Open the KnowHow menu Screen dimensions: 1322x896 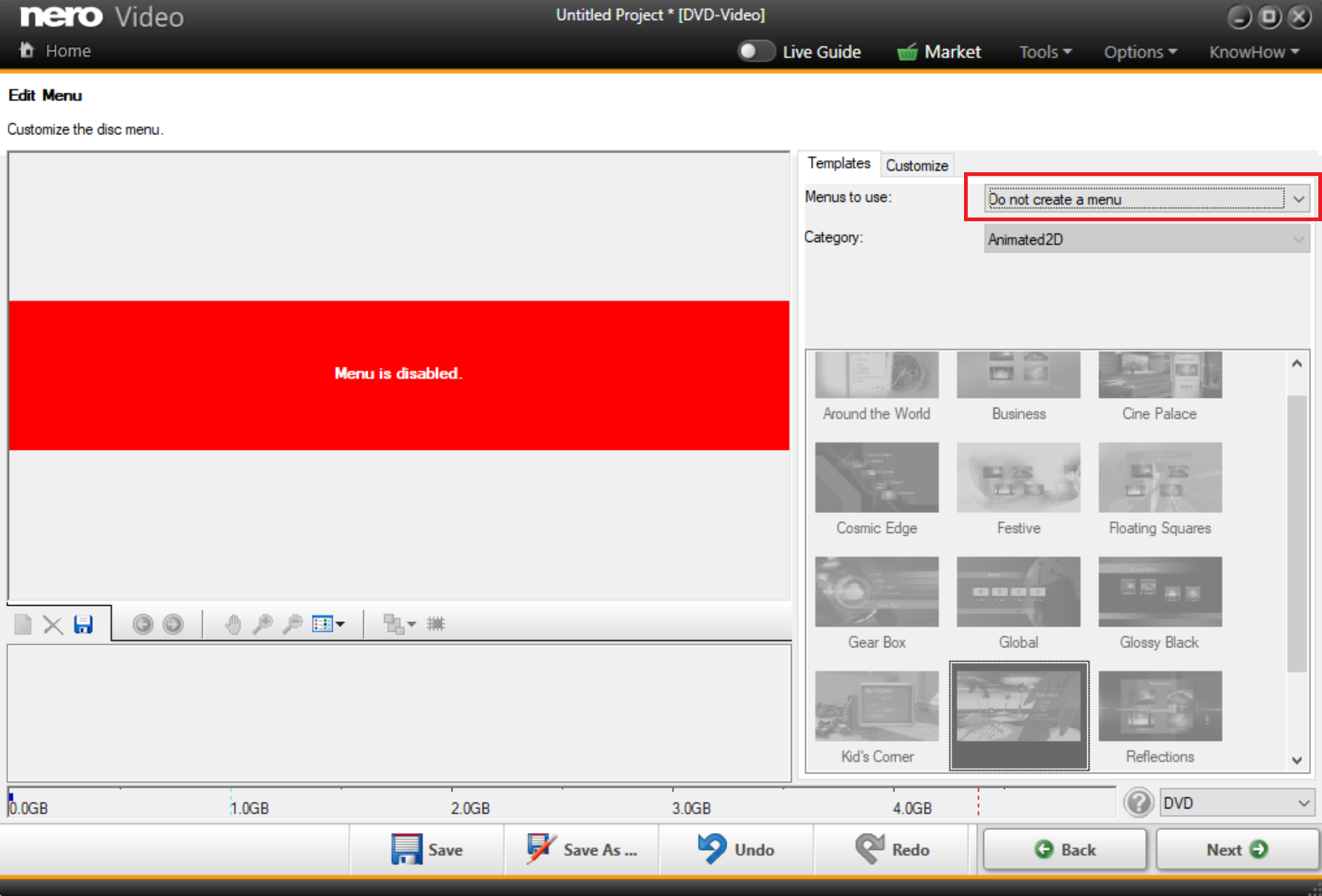pos(1254,52)
